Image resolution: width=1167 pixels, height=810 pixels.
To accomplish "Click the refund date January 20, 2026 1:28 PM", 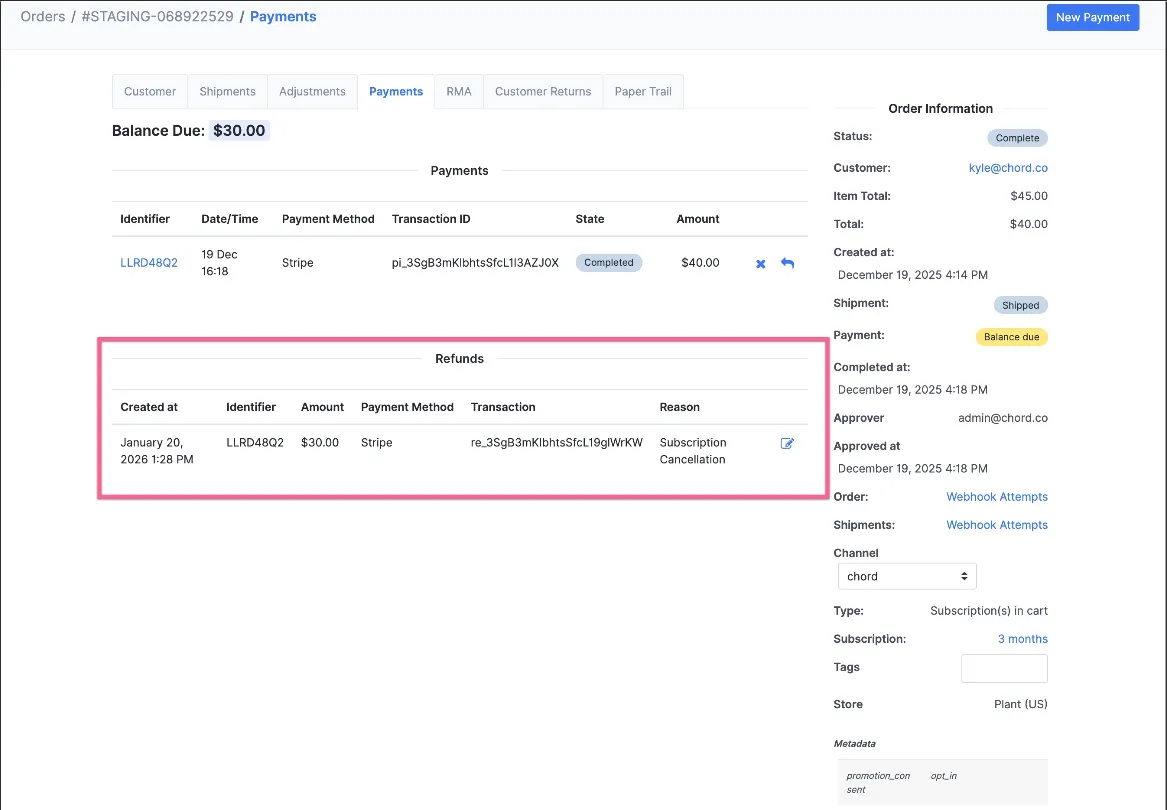I will (157, 451).
